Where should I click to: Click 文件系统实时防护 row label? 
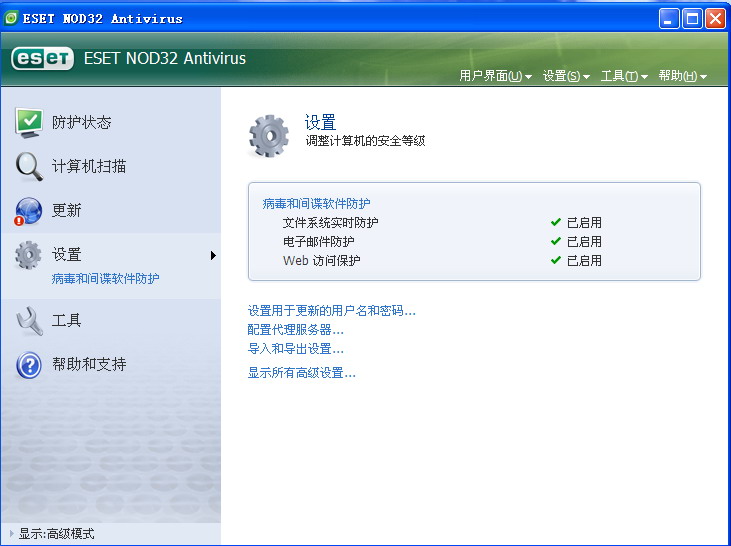coord(331,223)
